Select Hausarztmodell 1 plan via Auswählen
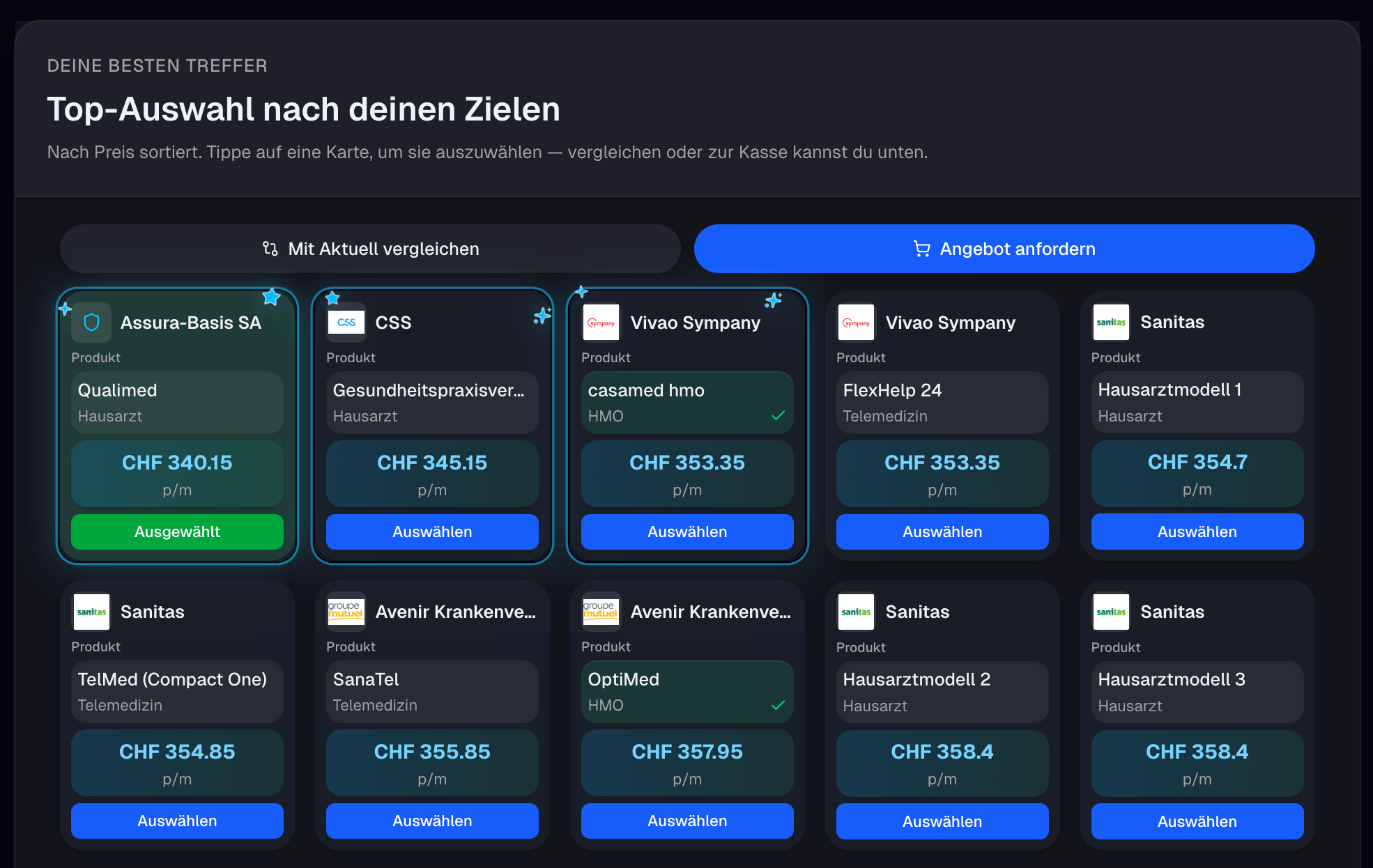Viewport: 1373px width, 868px height. [1197, 532]
